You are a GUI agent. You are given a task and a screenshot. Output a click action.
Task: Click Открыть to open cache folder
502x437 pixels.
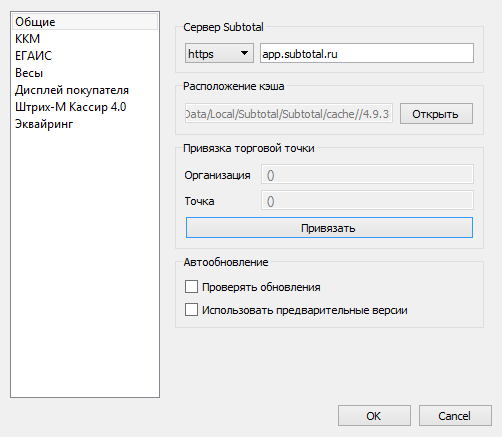pyautogui.click(x=436, y=114)
